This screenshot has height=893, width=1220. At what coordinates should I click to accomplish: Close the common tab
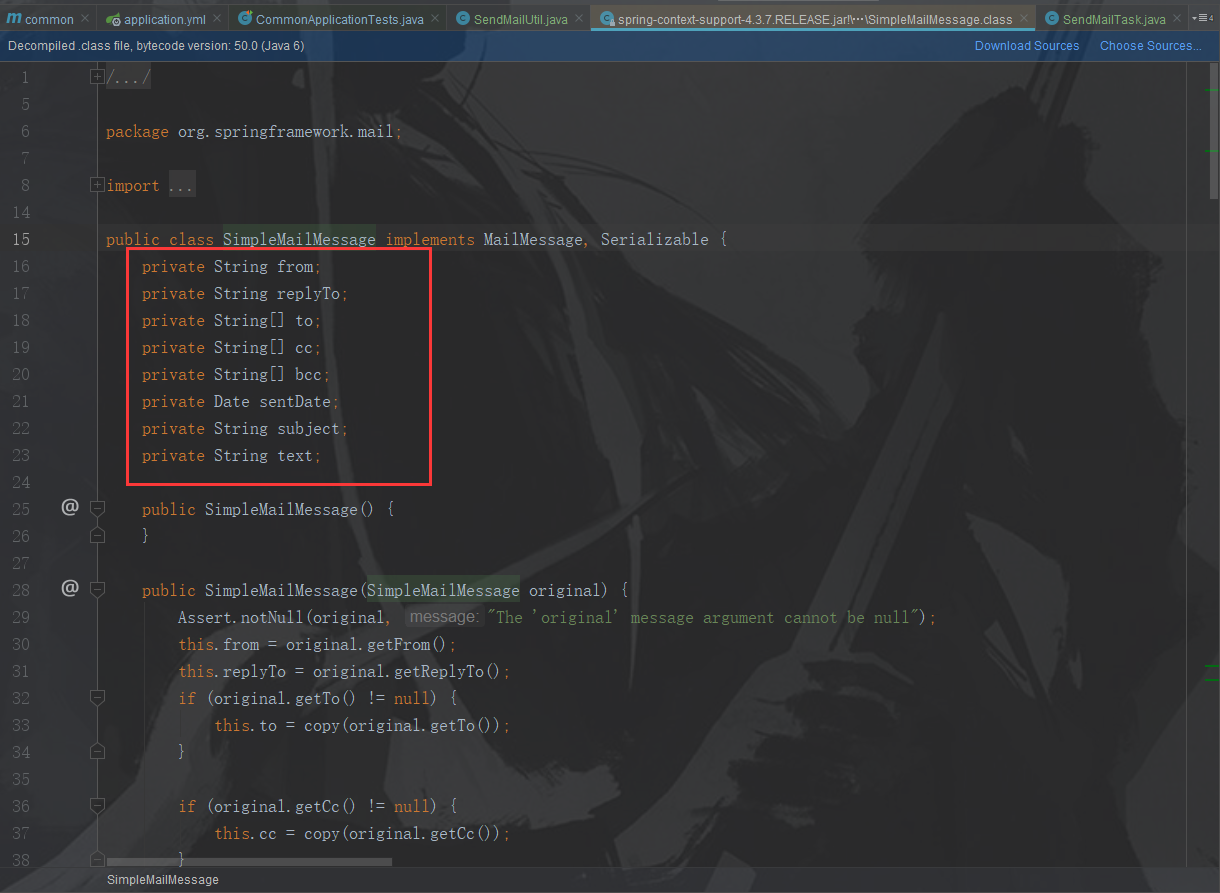84,19
